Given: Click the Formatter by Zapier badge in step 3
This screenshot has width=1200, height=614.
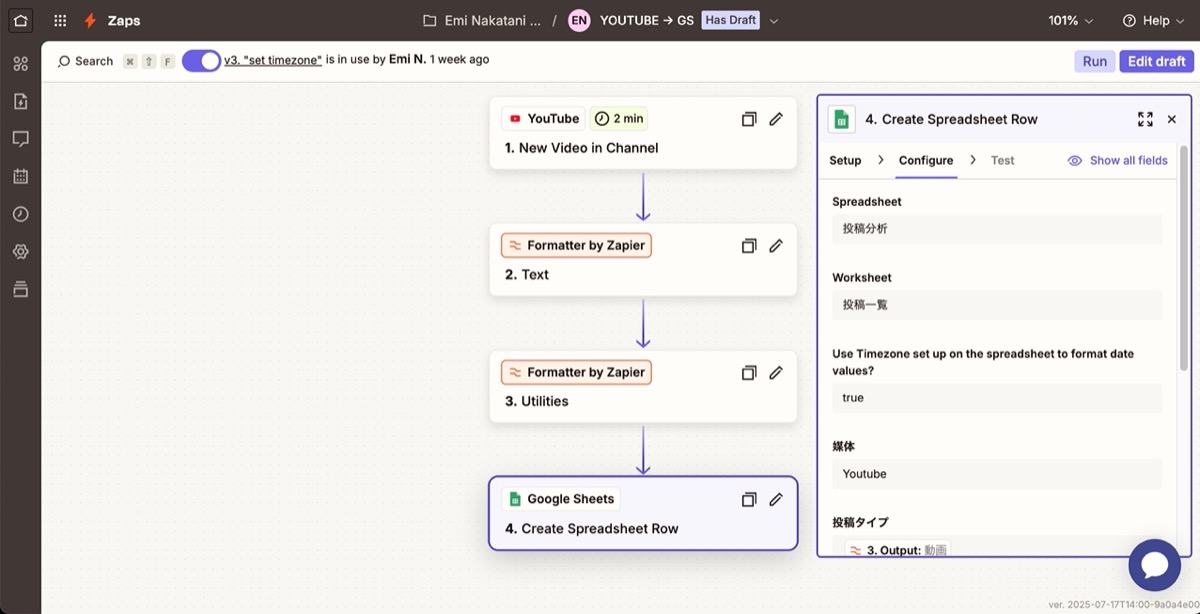Looking at the screenshot, I should click(576, 373).
